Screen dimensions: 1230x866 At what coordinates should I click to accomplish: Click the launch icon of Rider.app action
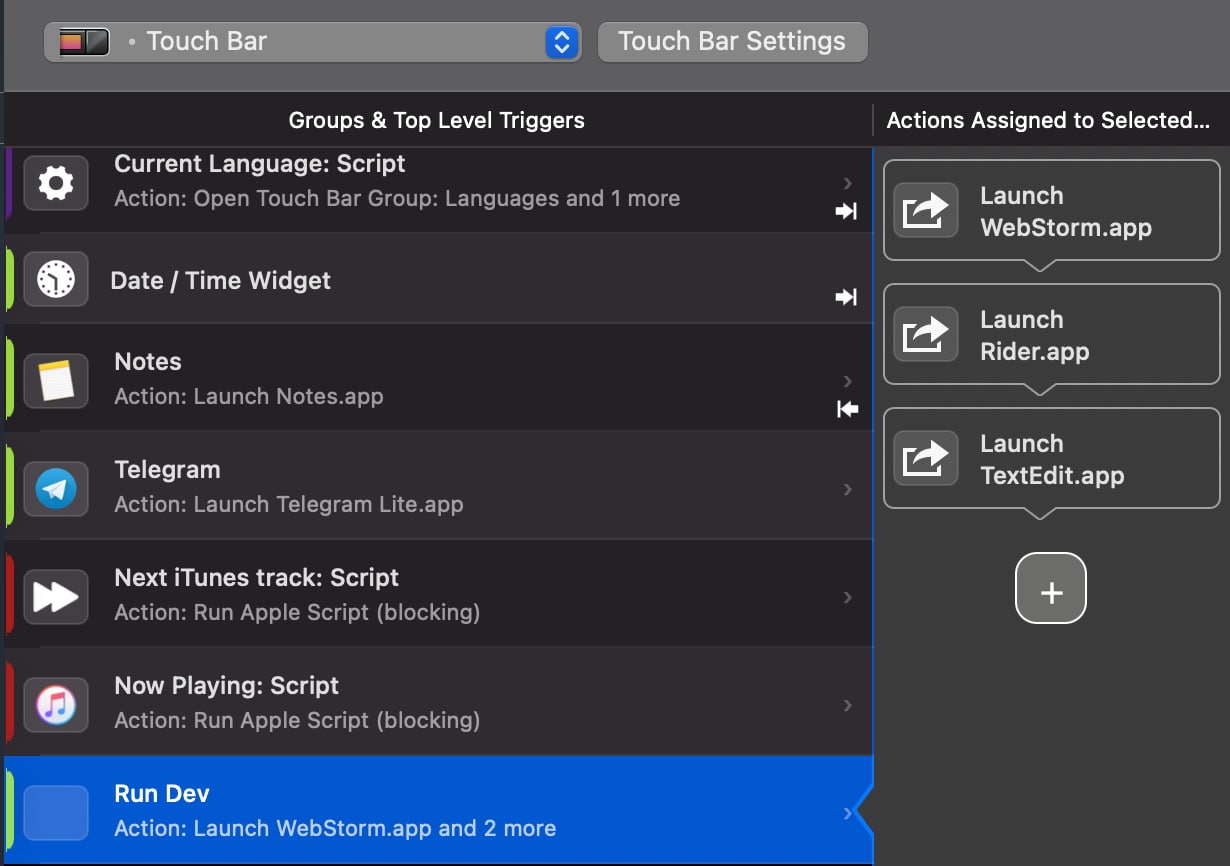click(x=925, y=334)
